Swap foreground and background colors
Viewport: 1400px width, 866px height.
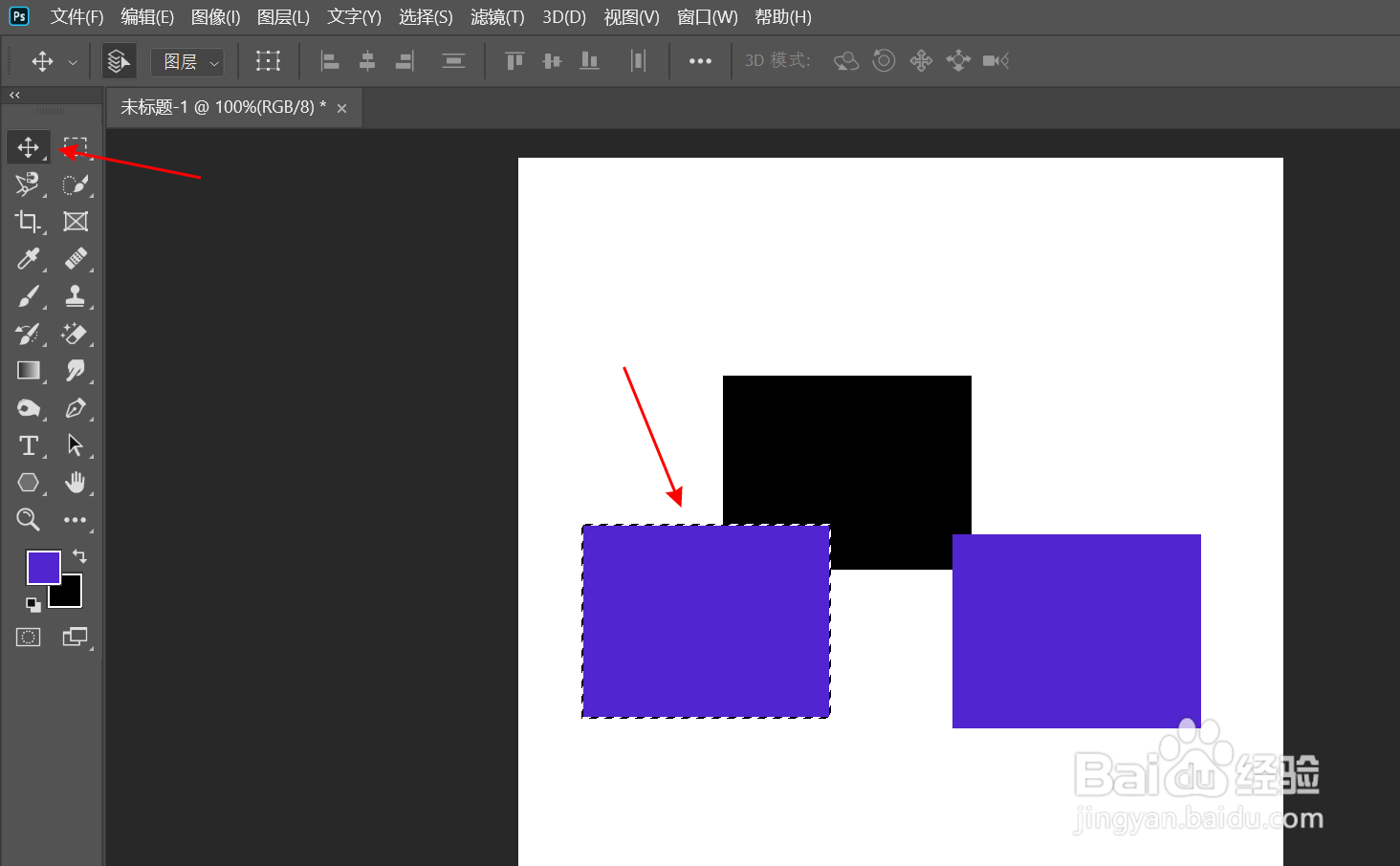79,556
